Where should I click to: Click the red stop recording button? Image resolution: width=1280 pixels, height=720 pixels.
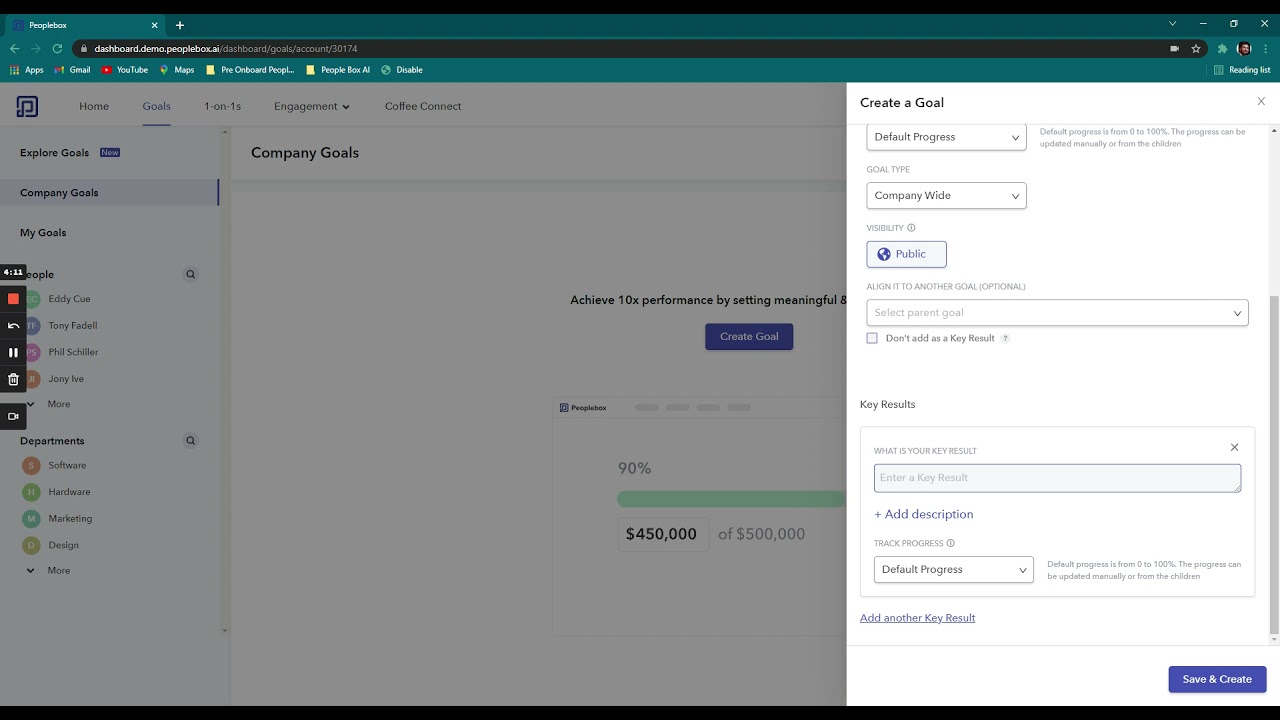point(13,298)
